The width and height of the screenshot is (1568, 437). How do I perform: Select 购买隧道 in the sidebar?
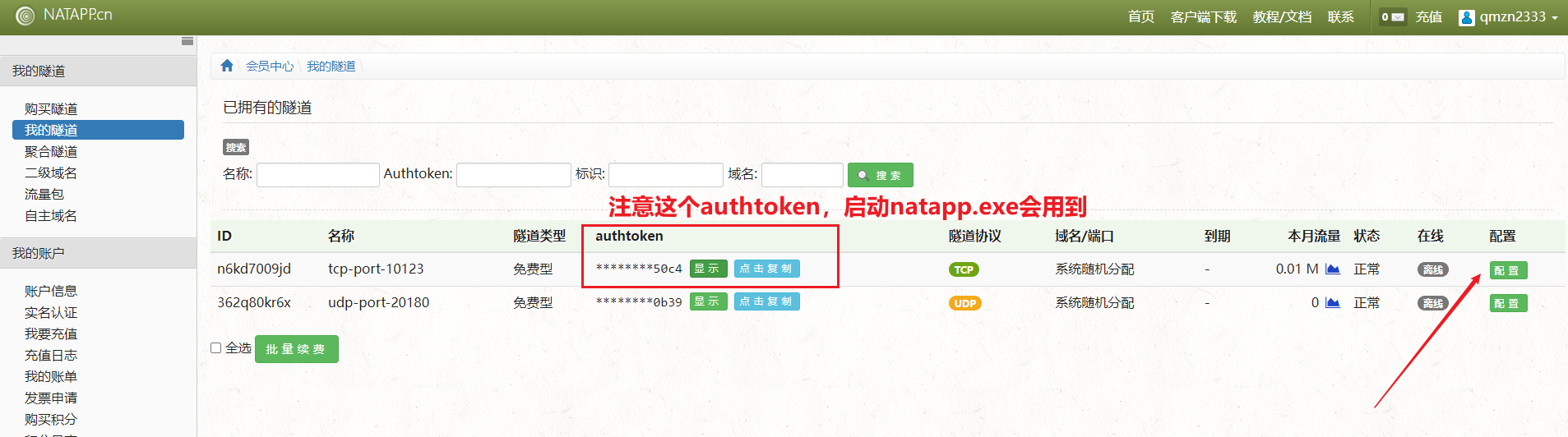click(51, 108)
